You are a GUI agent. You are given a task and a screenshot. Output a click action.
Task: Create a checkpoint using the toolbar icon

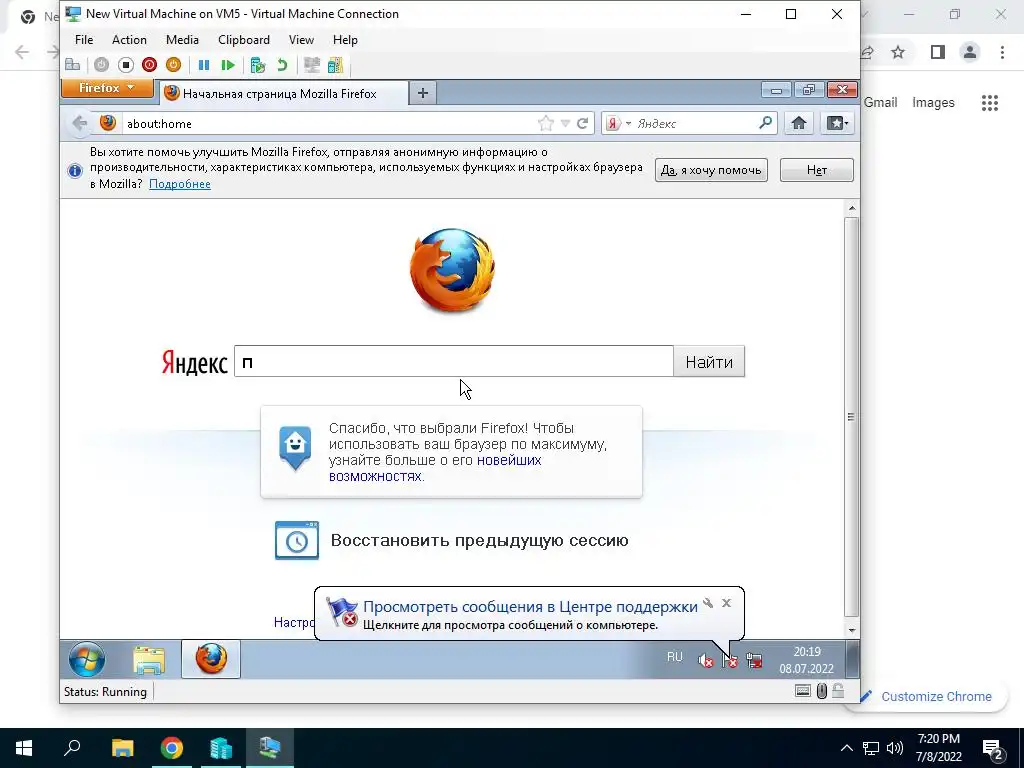click(x=258, y=65)
